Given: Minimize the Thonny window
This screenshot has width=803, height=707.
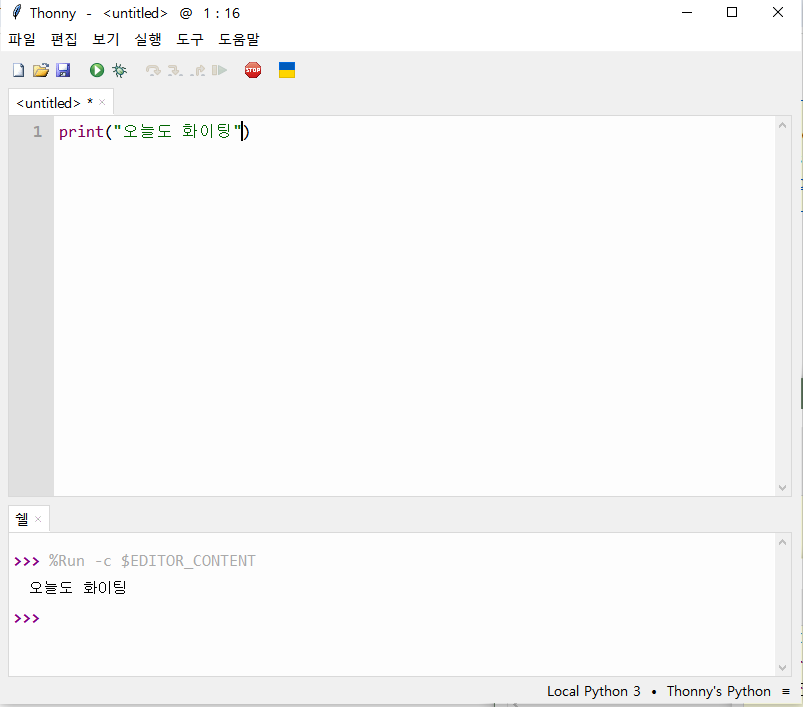Looking at the screenshot, I should (687, 12).
